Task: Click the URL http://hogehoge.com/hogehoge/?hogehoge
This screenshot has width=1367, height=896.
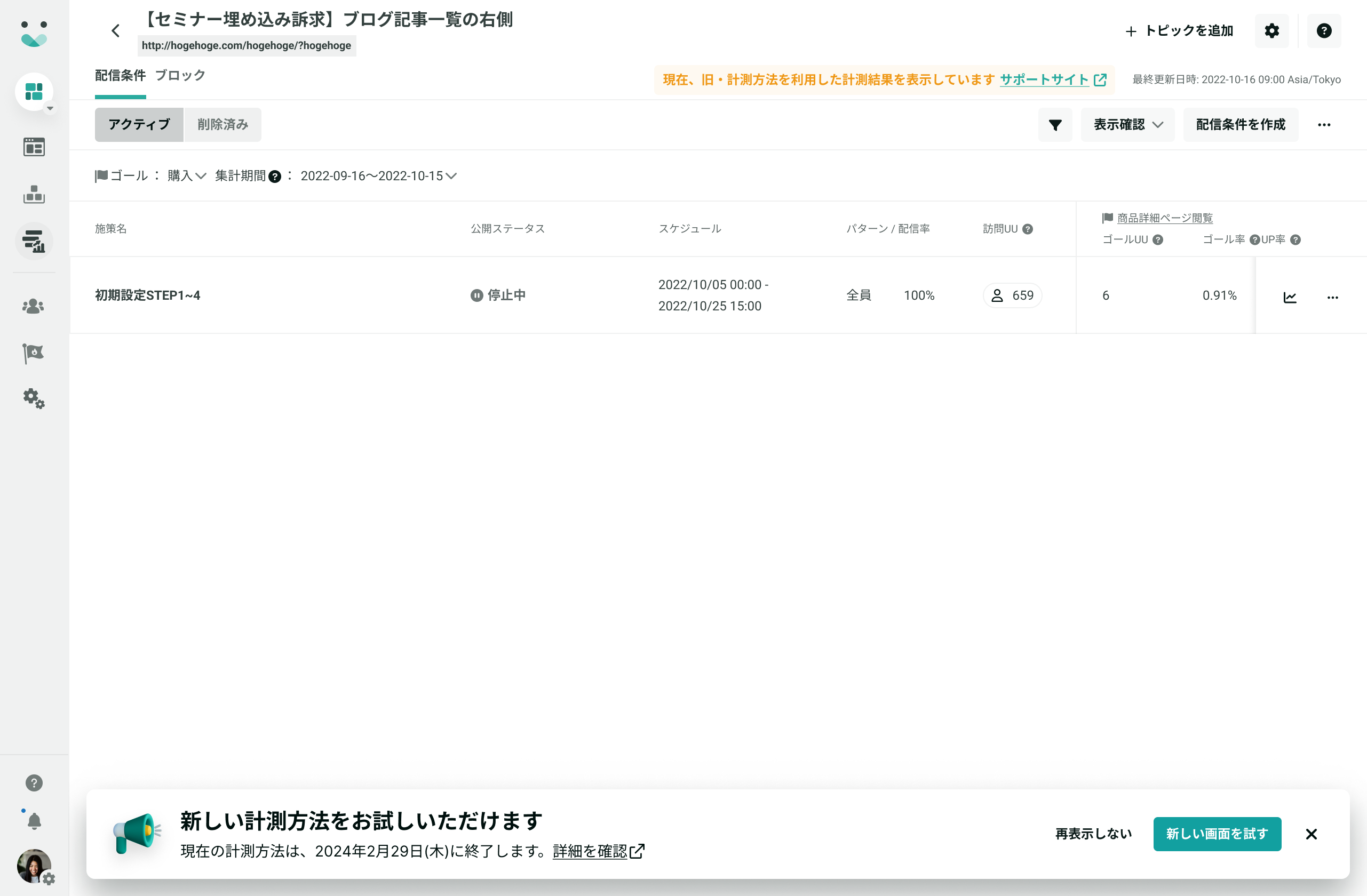Action: point(247,46)
